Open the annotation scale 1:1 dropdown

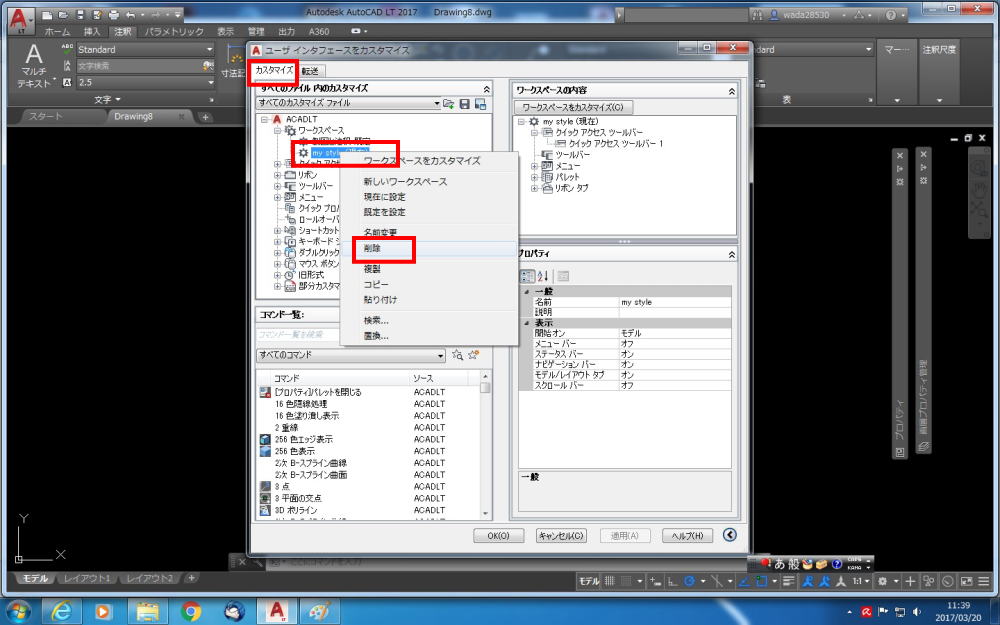860,581
